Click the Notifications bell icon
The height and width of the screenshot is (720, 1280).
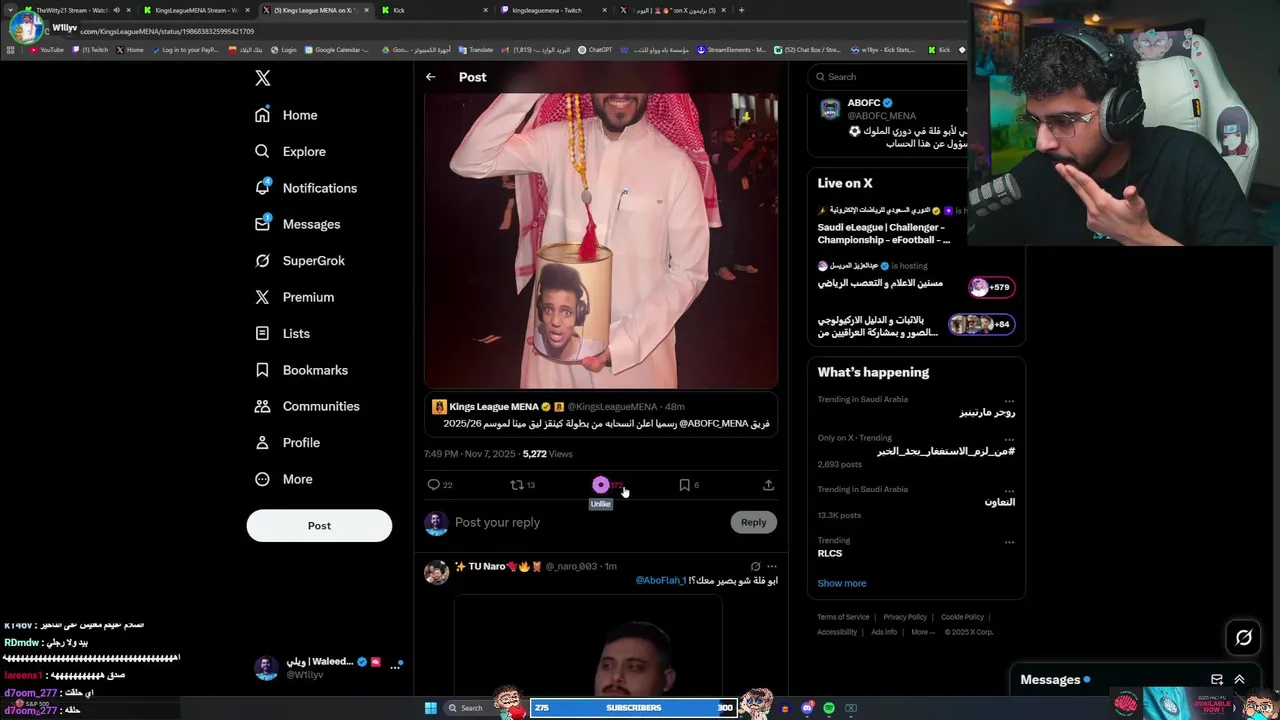point(262,188)
